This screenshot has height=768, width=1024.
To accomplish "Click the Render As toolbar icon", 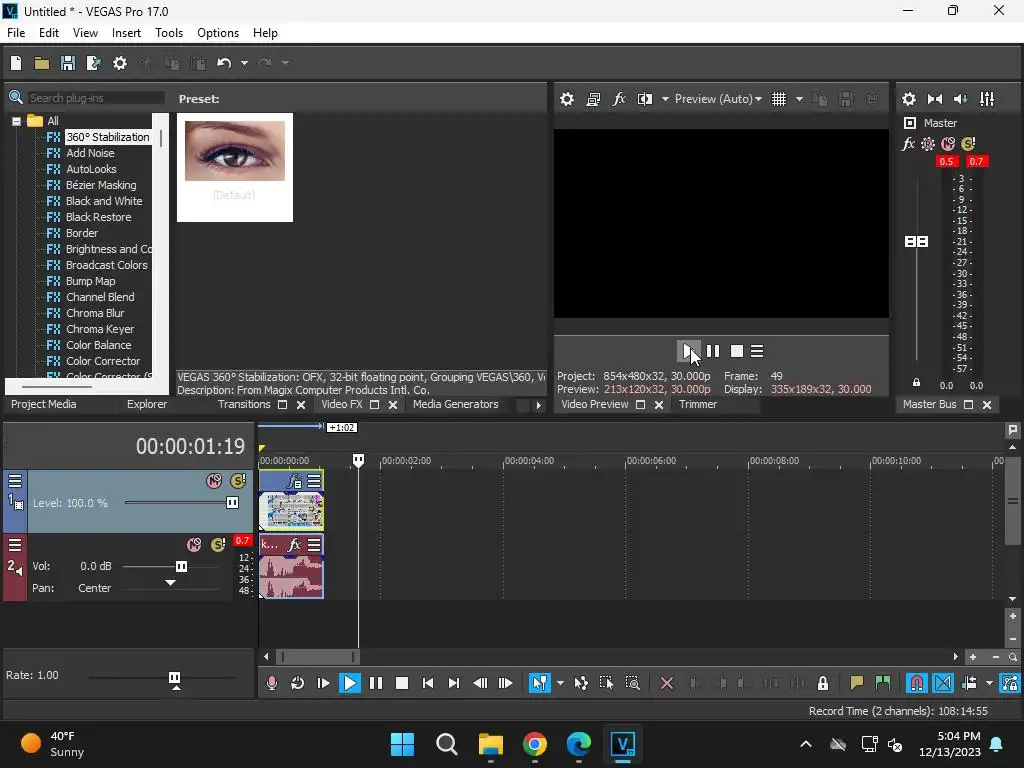I will click(93, 63).
